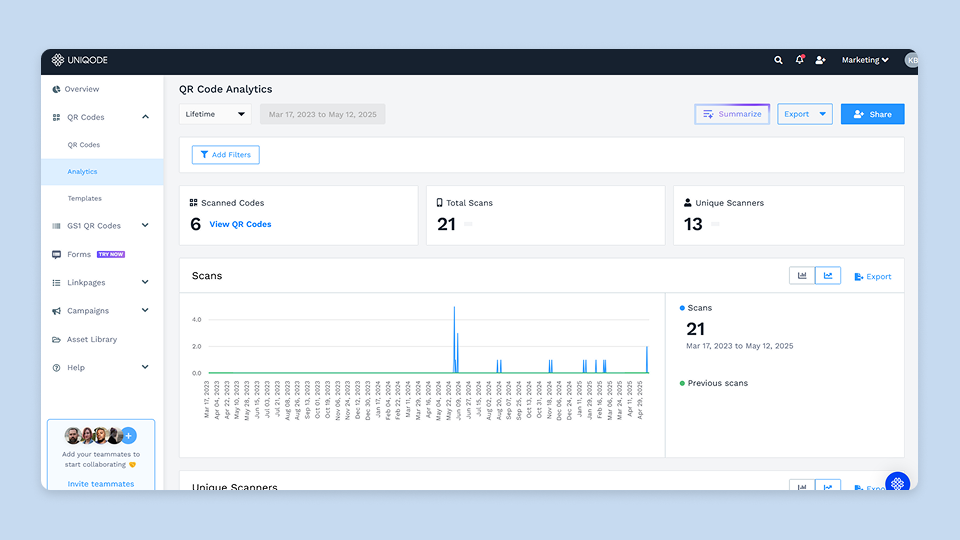
Task: Click the Help question icon
Action: [56, 368]
